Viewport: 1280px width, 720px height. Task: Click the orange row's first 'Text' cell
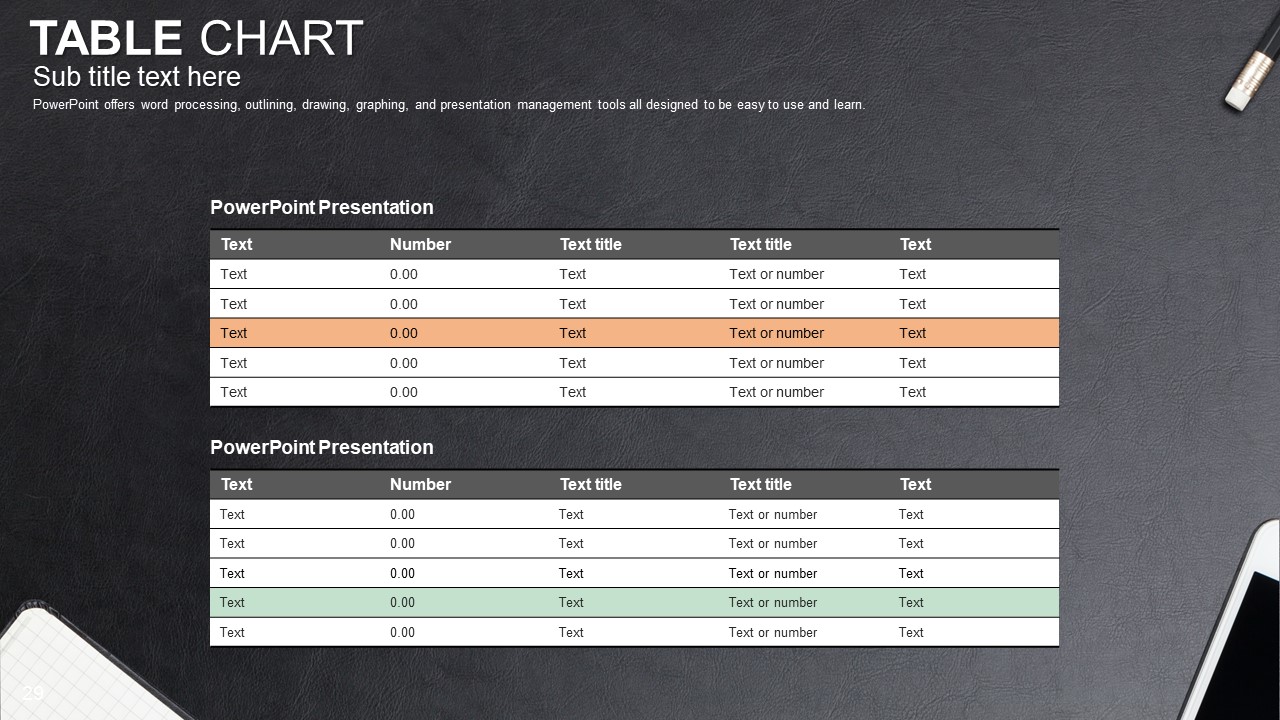[x=234, y=333]
